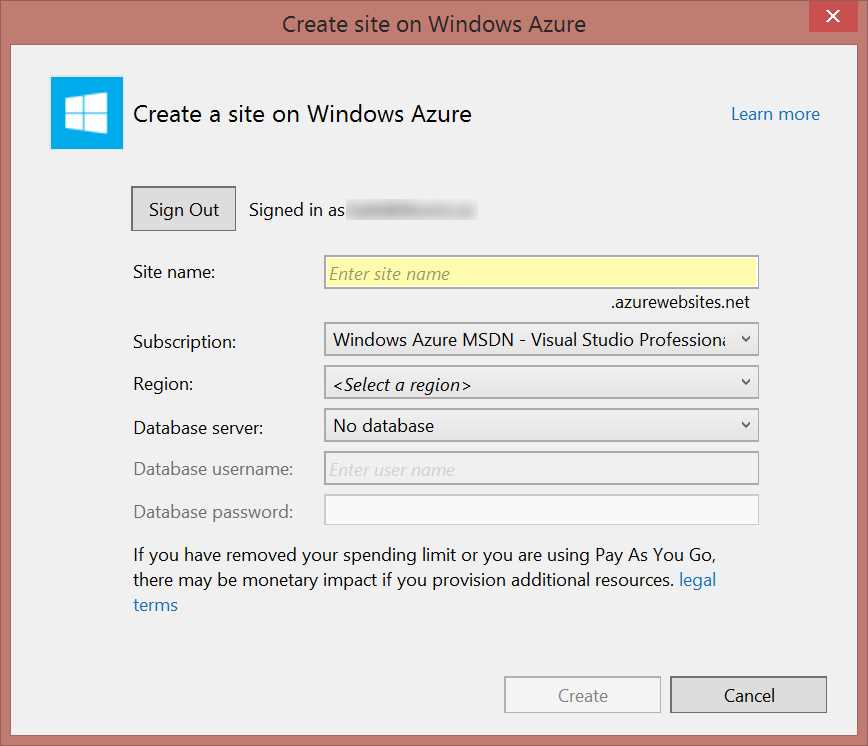Click the Database server dropdown chevron icon
Image resolution: width=868 pixels, height=746 pixels.
746,425
